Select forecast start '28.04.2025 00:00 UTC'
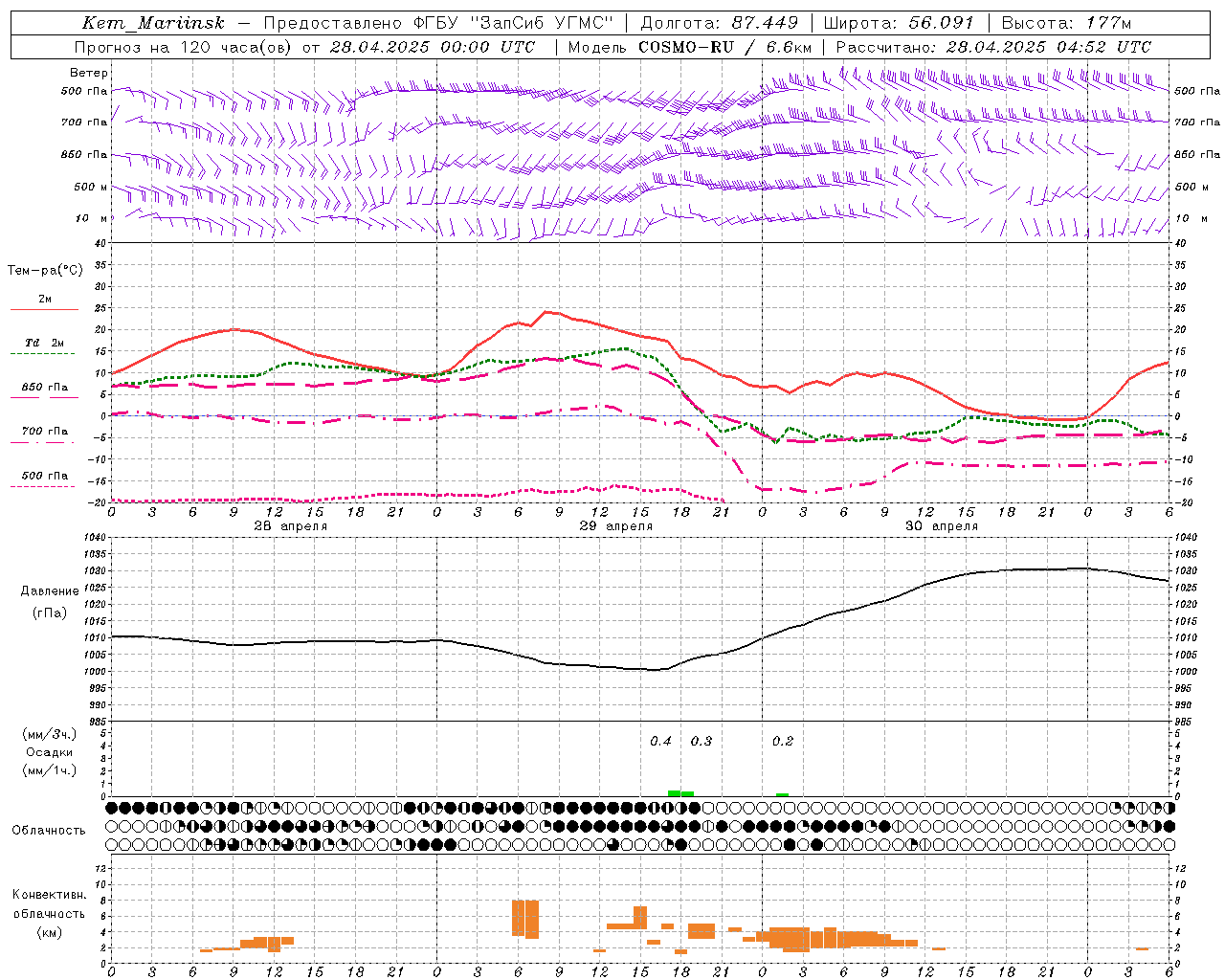1225x980 pixels. tap(432, 47)
